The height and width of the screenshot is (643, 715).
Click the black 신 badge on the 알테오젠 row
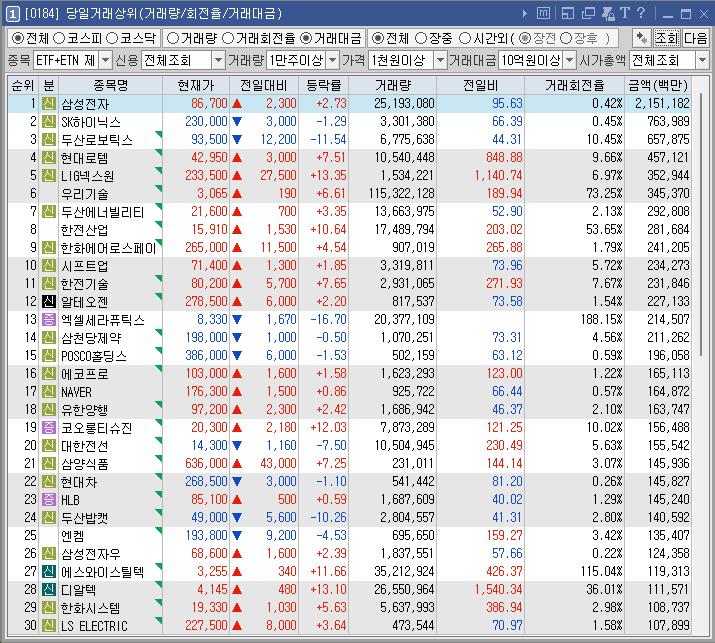(49, 301)
